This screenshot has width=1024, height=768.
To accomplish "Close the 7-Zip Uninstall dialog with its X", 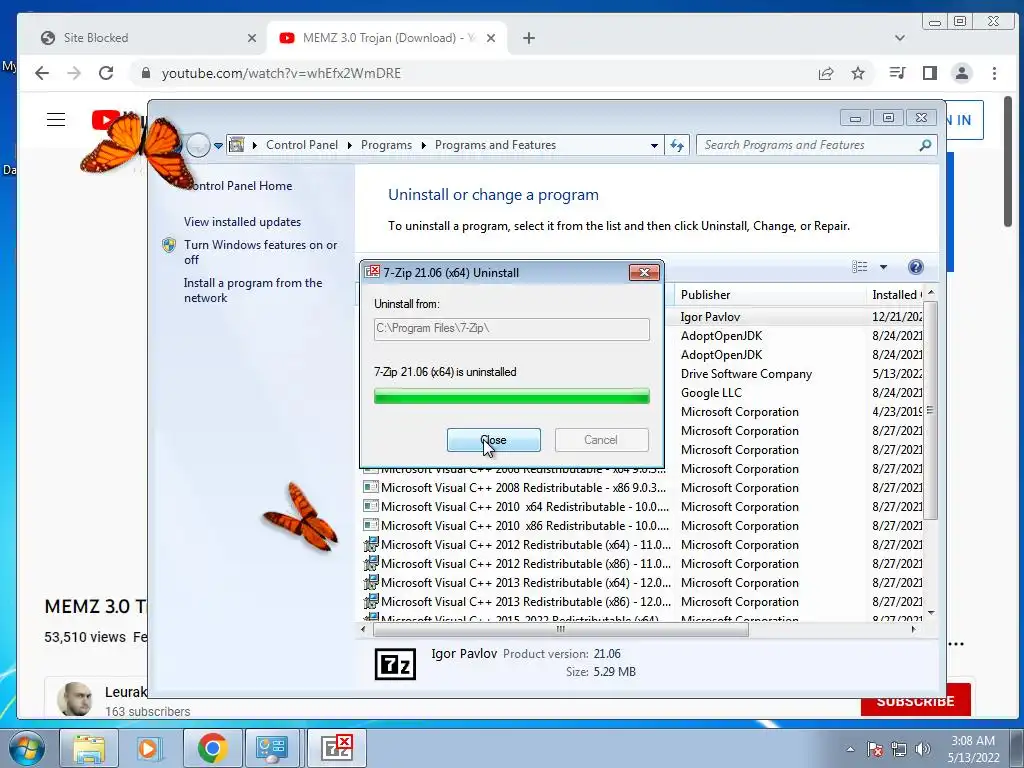I will (x=644, y=272).
